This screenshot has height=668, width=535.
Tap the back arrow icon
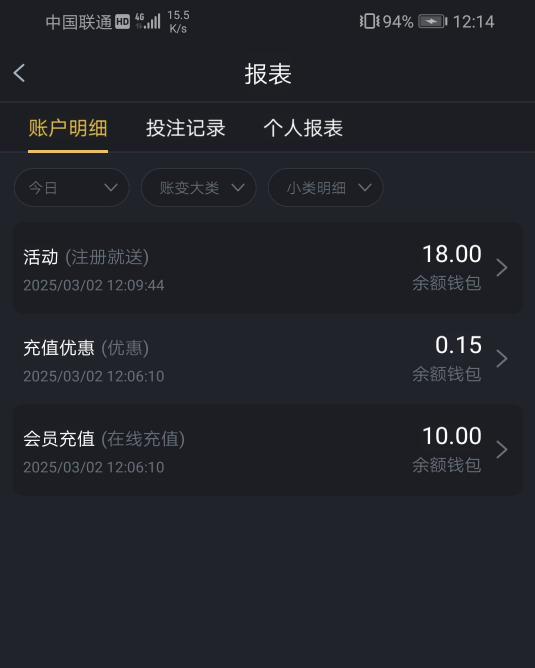[19, 73]
